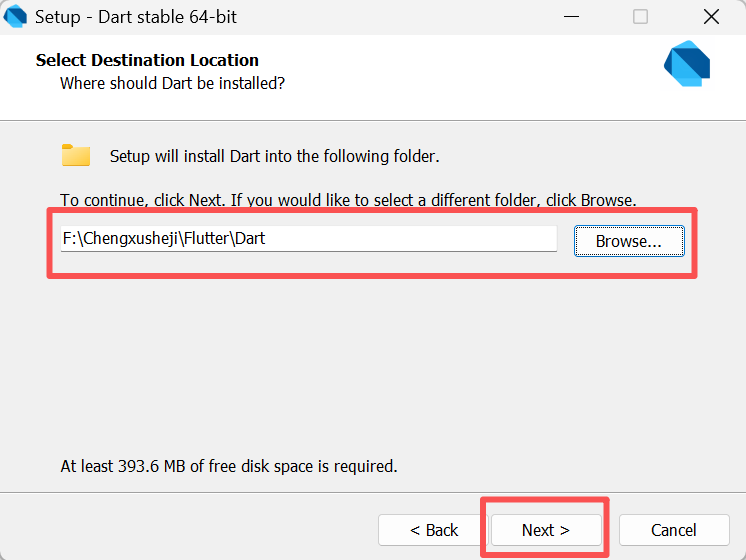
Task: Close the setup window
Action: pyautogui.click(x=711, y=17)
